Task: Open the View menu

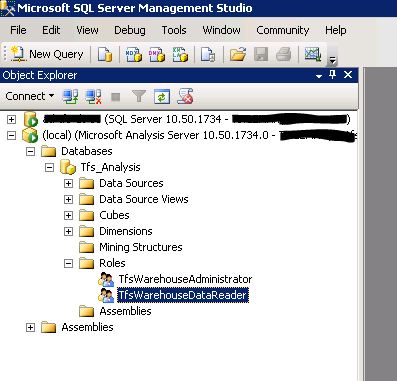Action: click(x=87, y=30)
